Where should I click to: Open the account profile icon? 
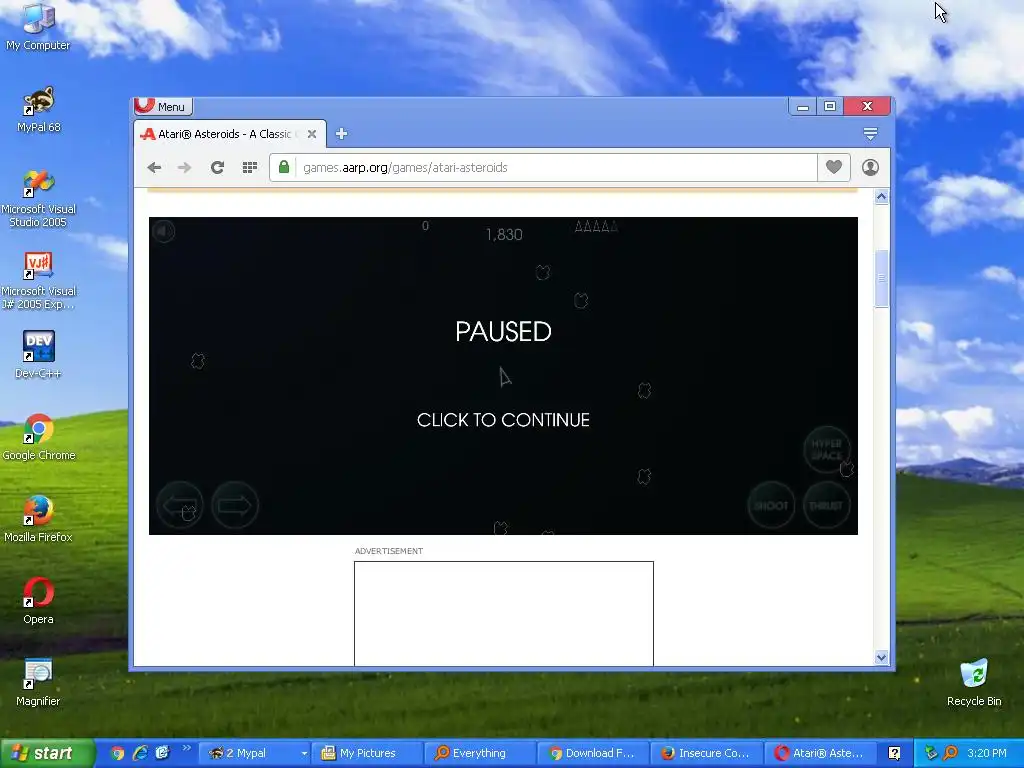pos(870,167)
